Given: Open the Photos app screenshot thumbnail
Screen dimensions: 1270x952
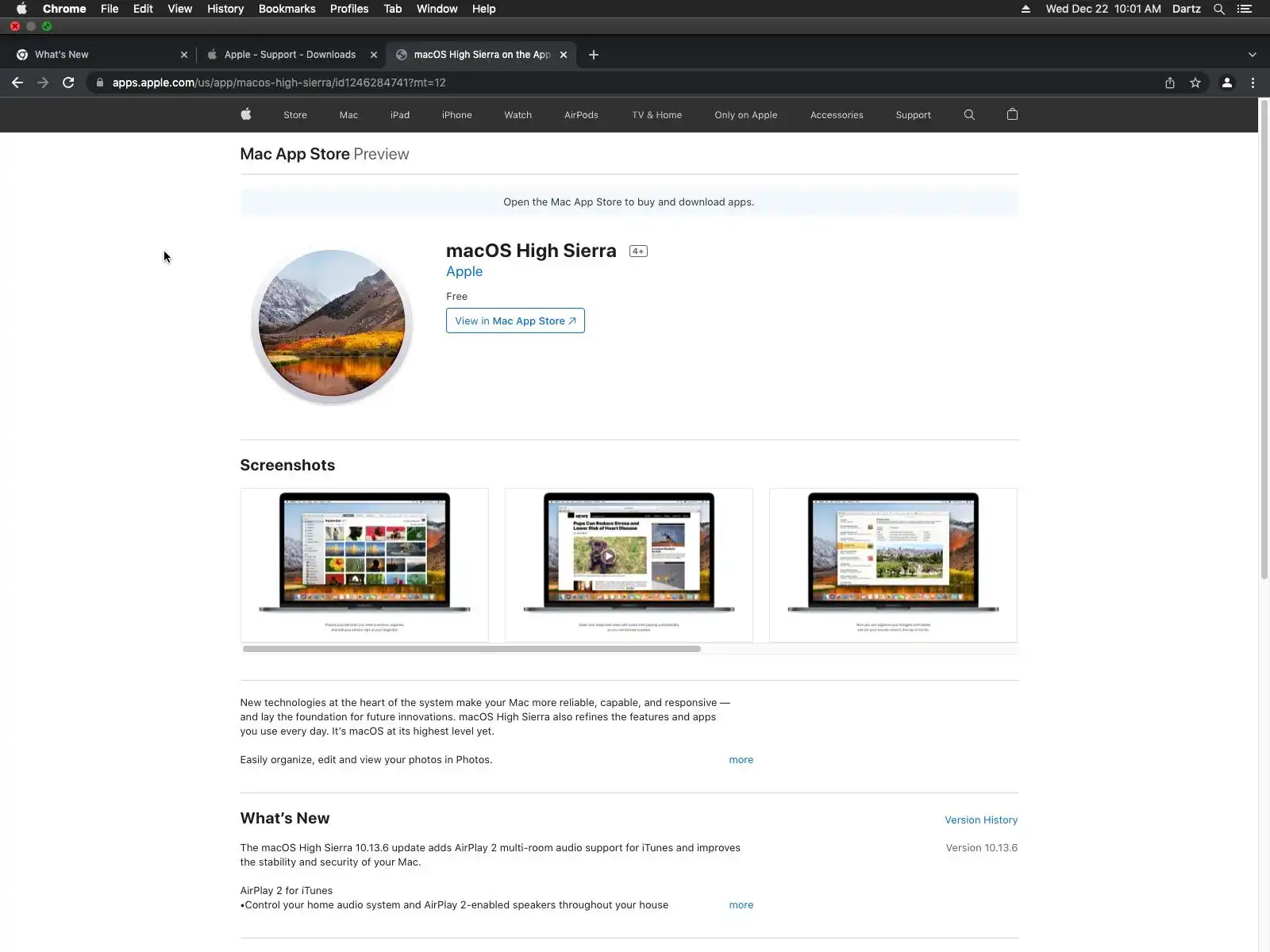Looking at the screenshot, I should click(364, 565).
